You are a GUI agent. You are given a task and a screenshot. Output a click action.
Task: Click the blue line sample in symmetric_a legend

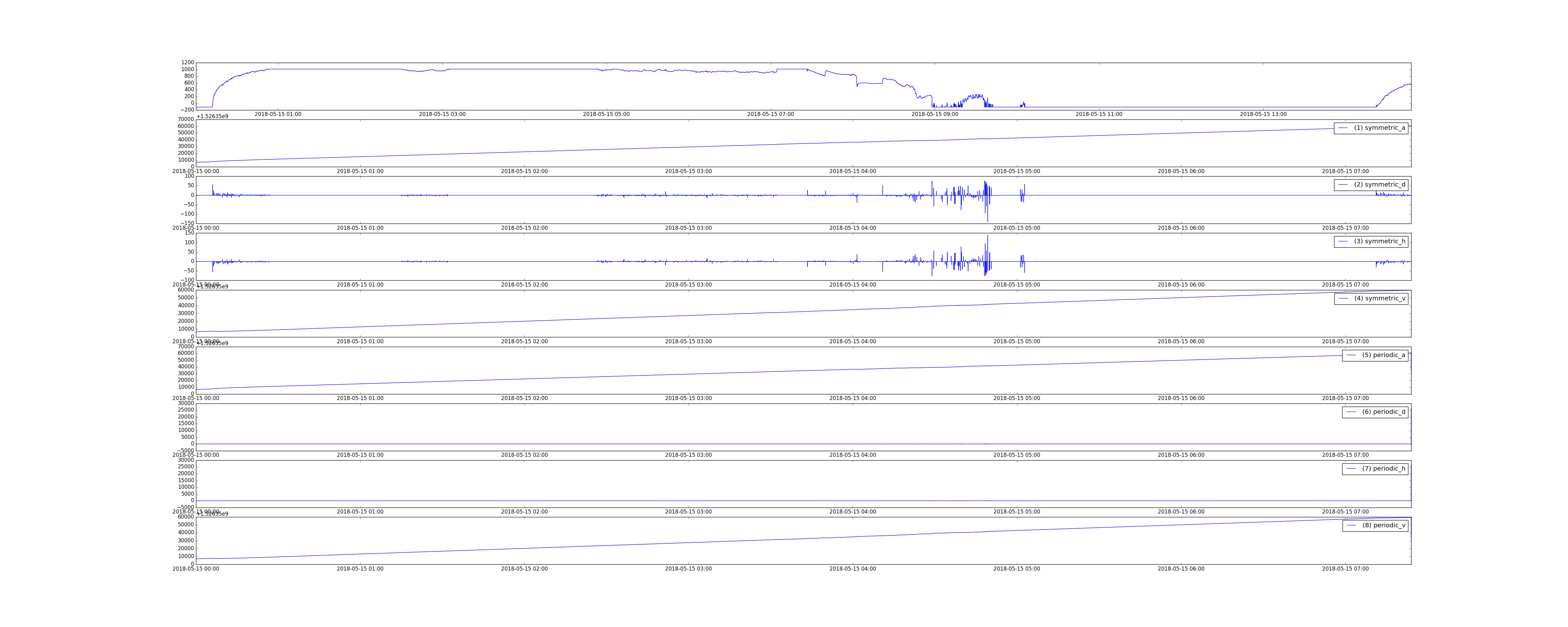click(1343, 128)
